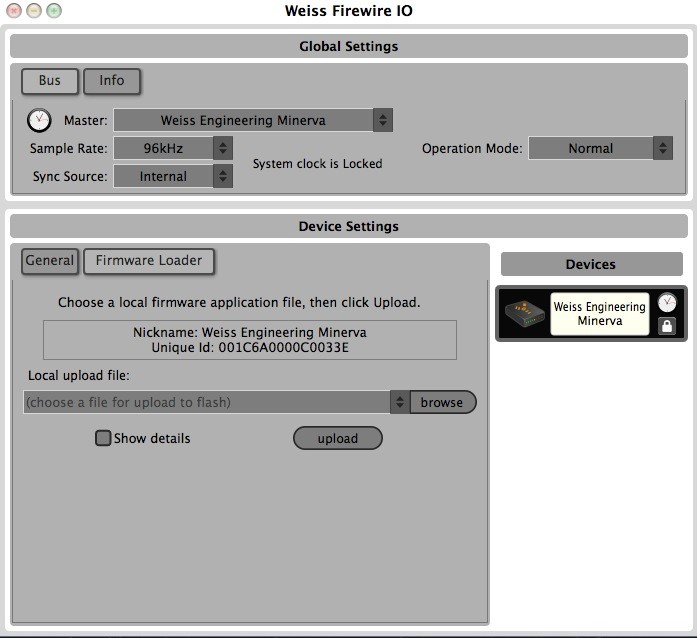The width and height of the screenshot is (697, 638).
Task: Click the 'Sample Rate:' label
Action: coord(68,148)
